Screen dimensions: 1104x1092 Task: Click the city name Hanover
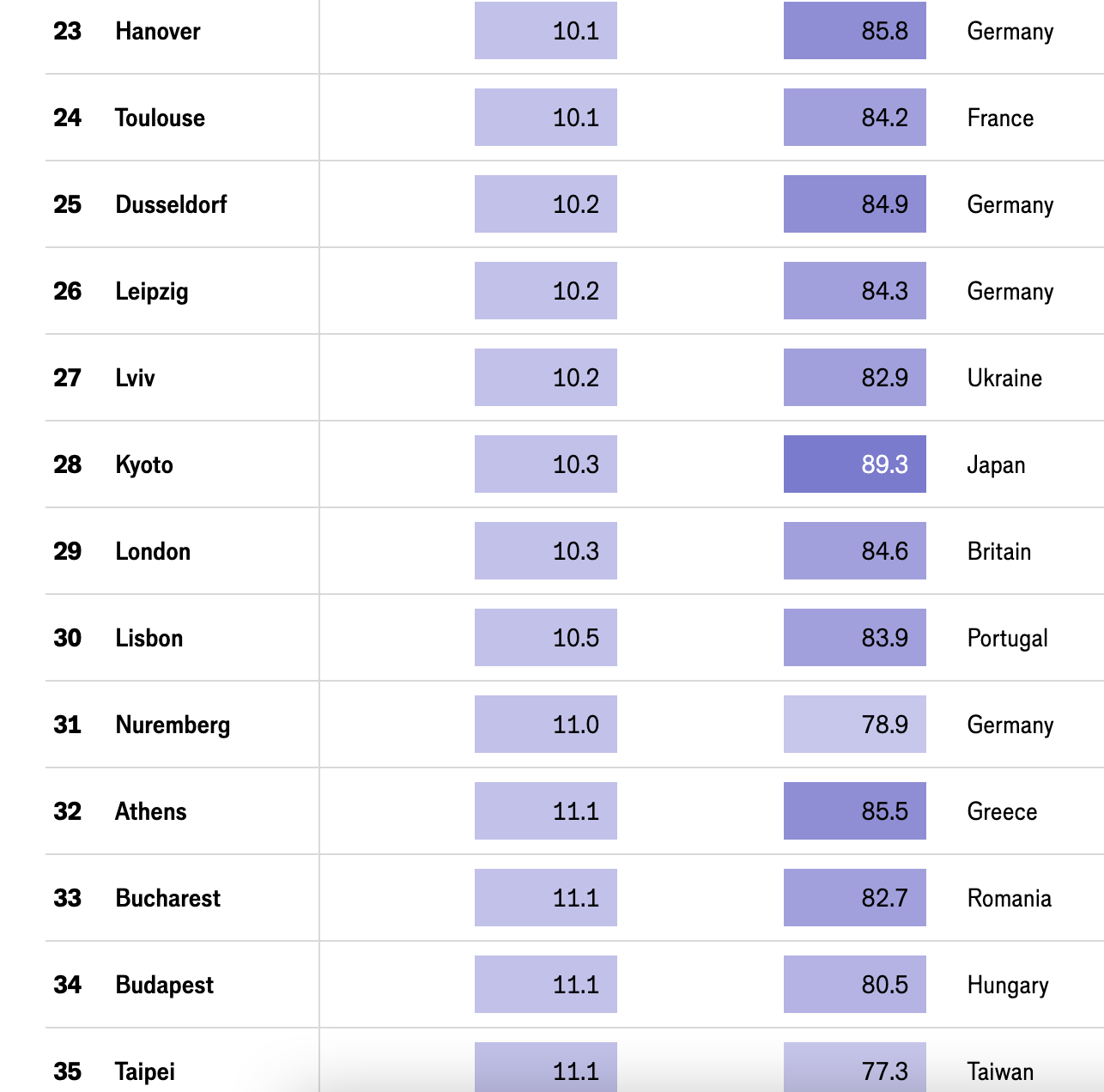(x=158, y=32)
